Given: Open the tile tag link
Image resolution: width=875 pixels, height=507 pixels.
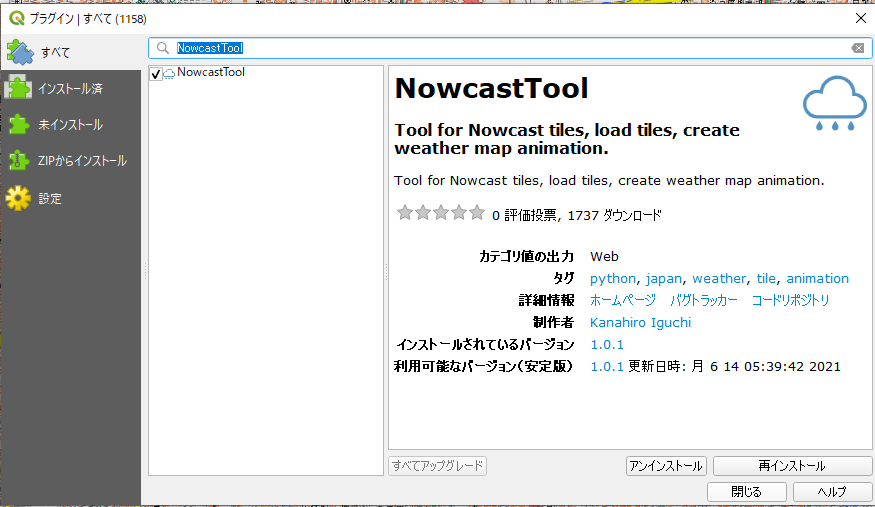Looking at the screenshot, I should coord(766,278).
